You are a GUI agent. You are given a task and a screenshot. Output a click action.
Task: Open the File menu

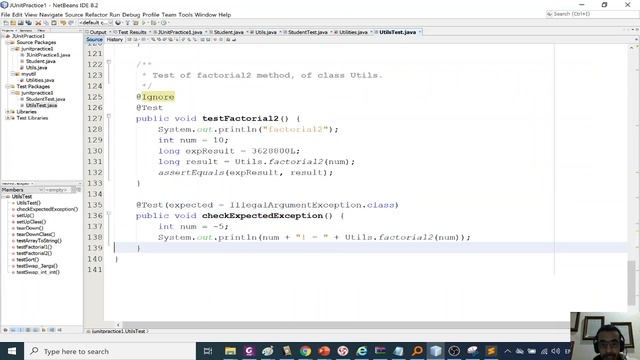[5, 15]
